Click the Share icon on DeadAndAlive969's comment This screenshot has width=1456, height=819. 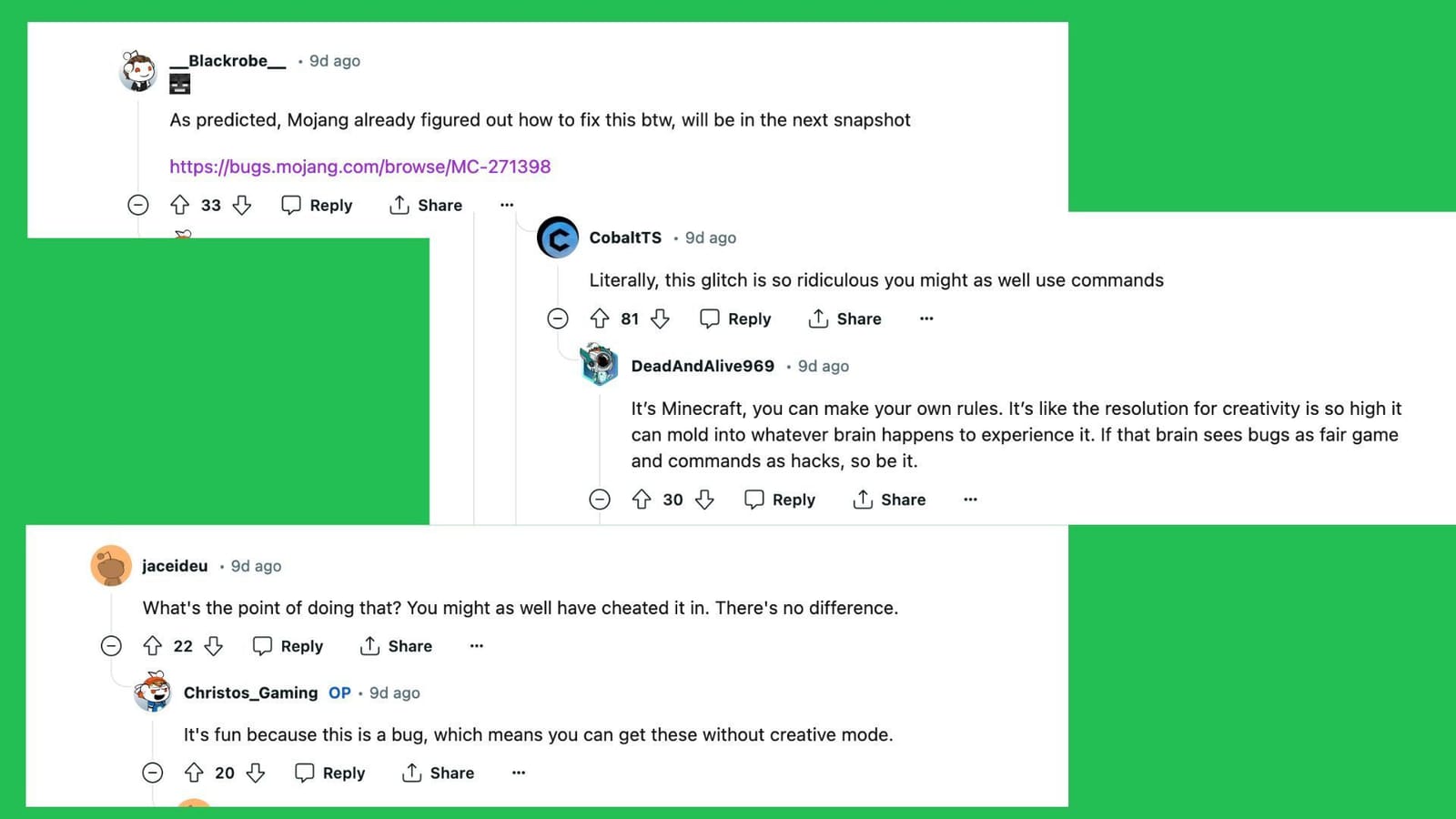(x=861, y=500)
